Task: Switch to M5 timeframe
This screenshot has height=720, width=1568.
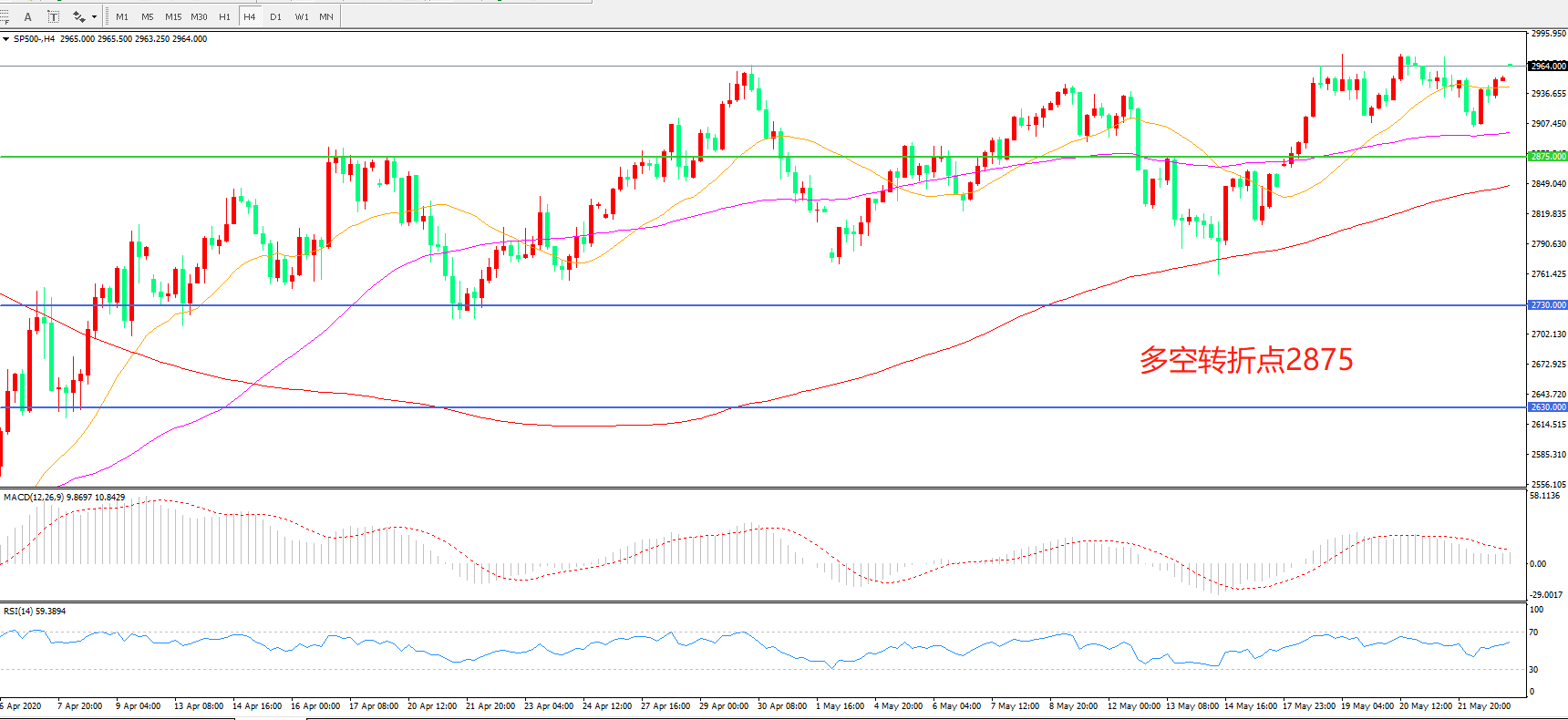Action: coord(148,16)
